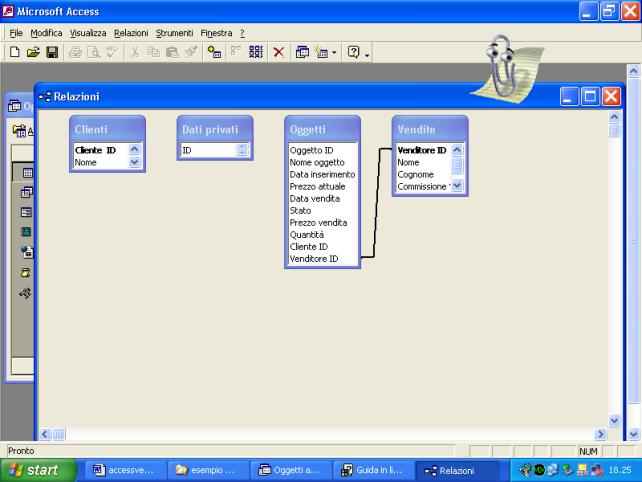The height and width of the screenshot is (482, 642).
Task: Click the Show Table toolbar icon
Action: tap(214, 52)
